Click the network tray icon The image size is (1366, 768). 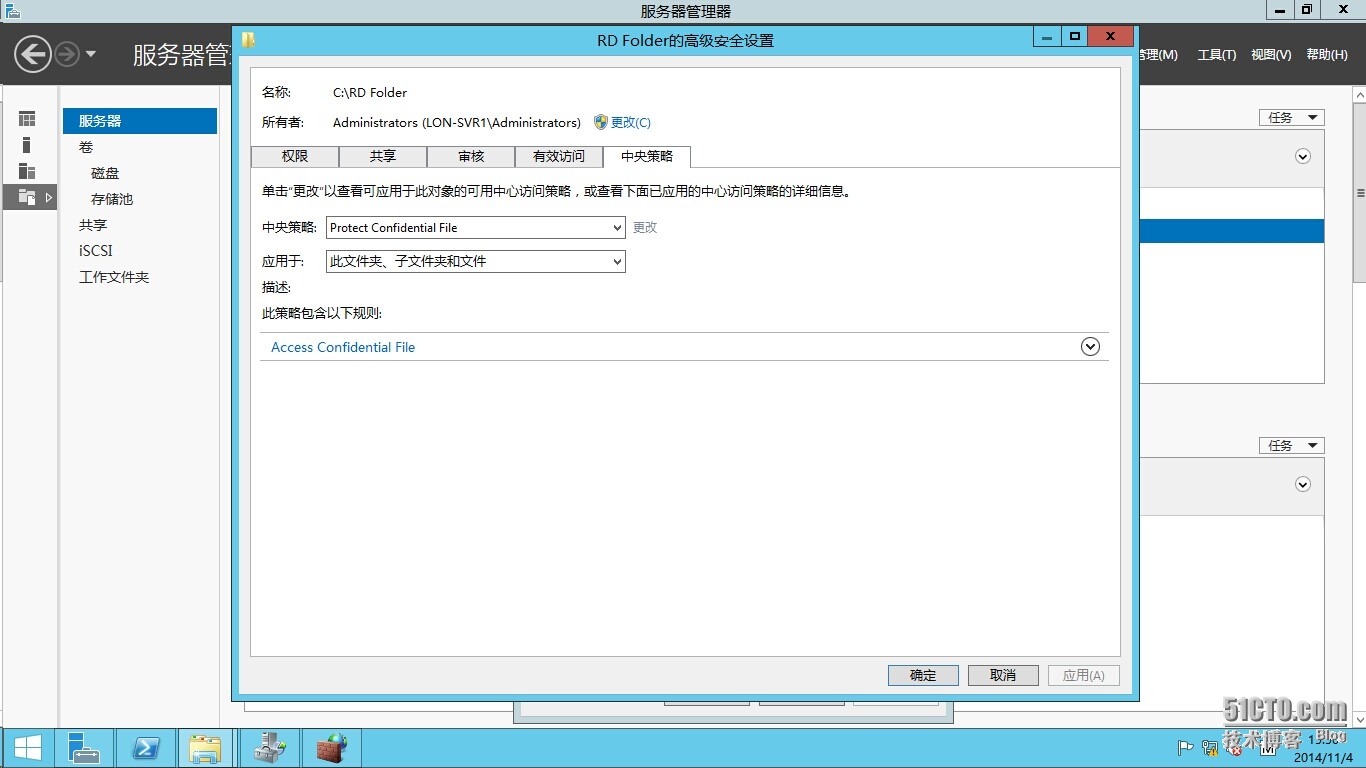point(1210,747)
